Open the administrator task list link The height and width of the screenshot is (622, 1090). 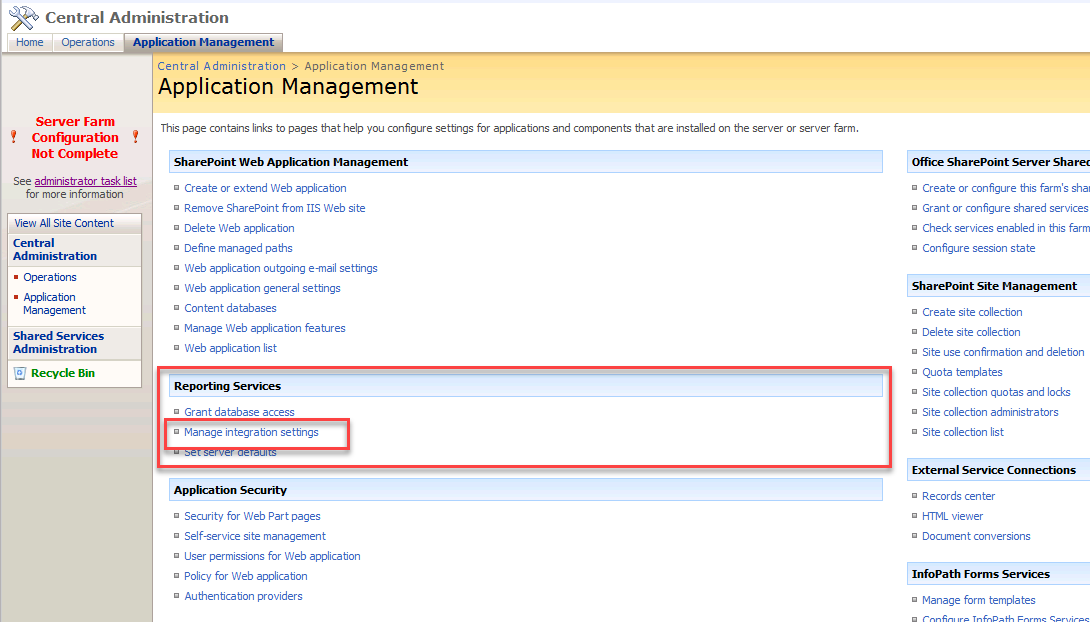(x=86, y=181)
